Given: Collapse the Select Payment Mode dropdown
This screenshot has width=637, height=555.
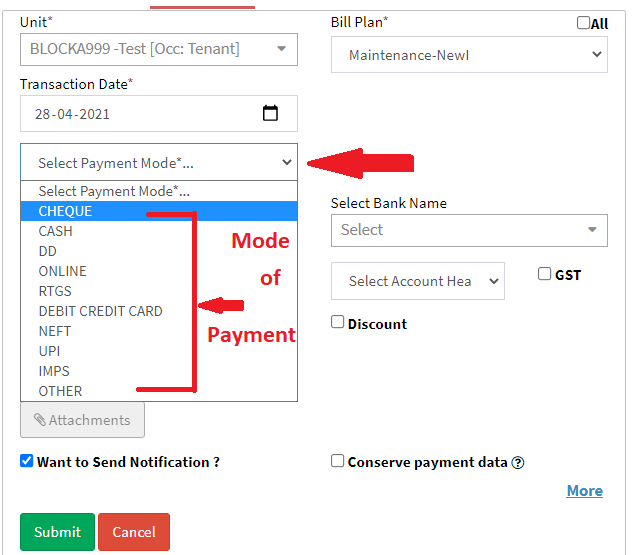Looking at the screenshot, I should click(158, 162).
